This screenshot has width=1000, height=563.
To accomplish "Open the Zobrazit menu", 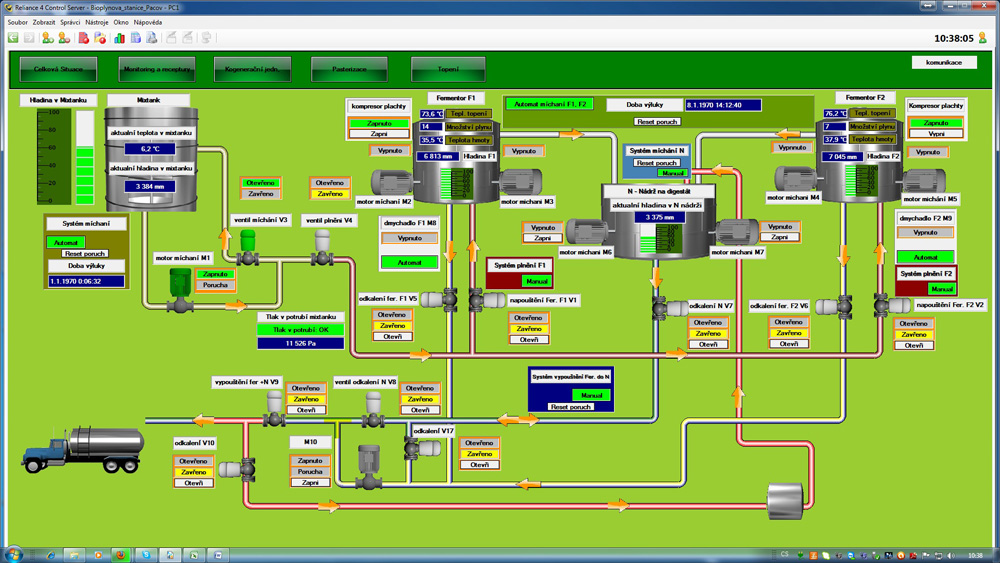I will pyautogui.click(x=44, y=22).
